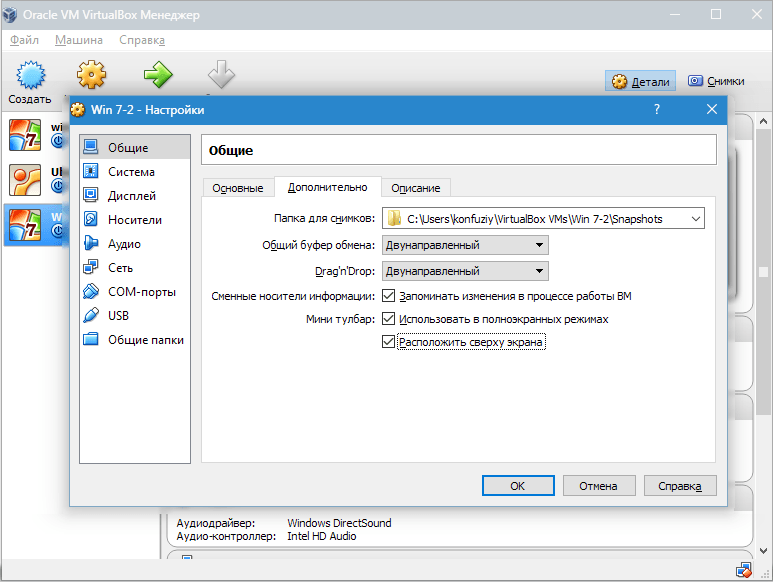Expand the Папка для снимков path dropdown
The width and height of the screenshot is (773, 582).
click(695, 219)
